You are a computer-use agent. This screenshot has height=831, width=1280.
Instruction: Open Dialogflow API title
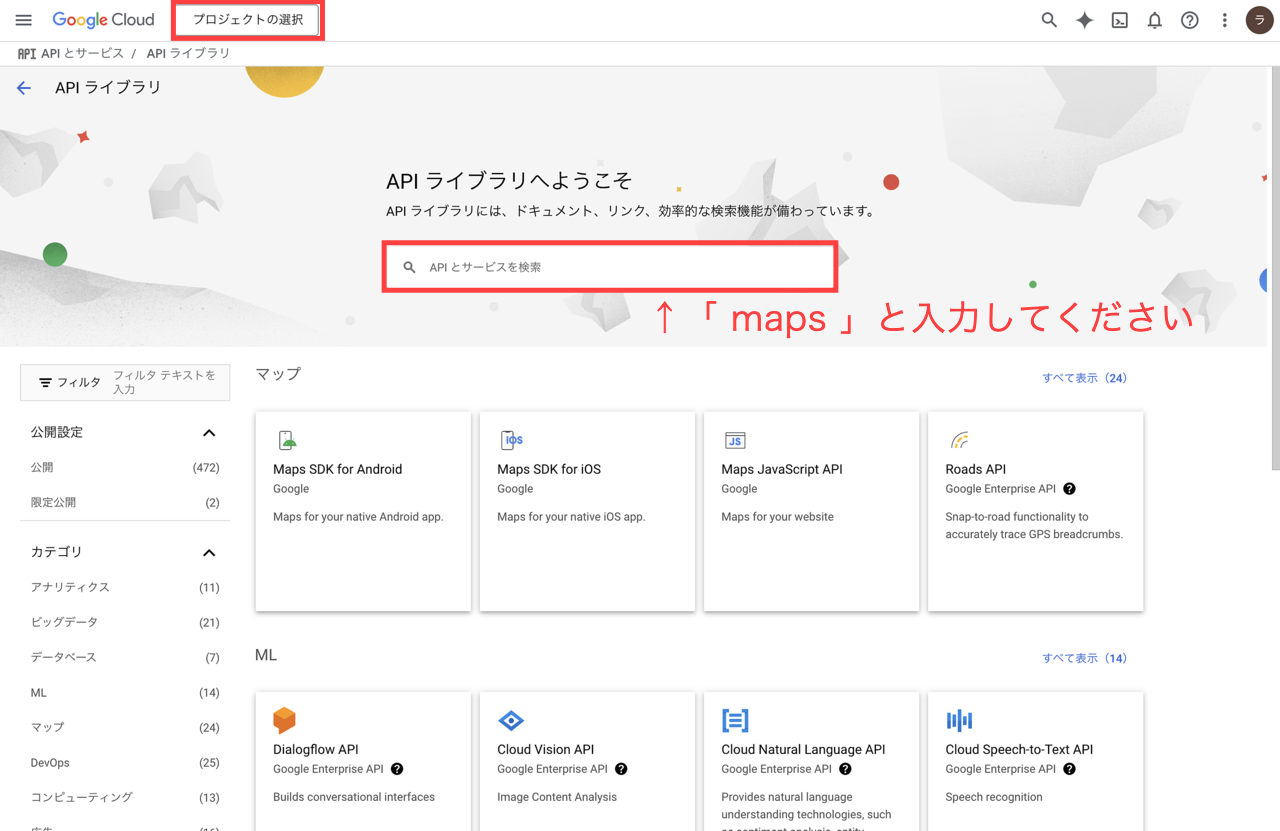click(315, 749)
